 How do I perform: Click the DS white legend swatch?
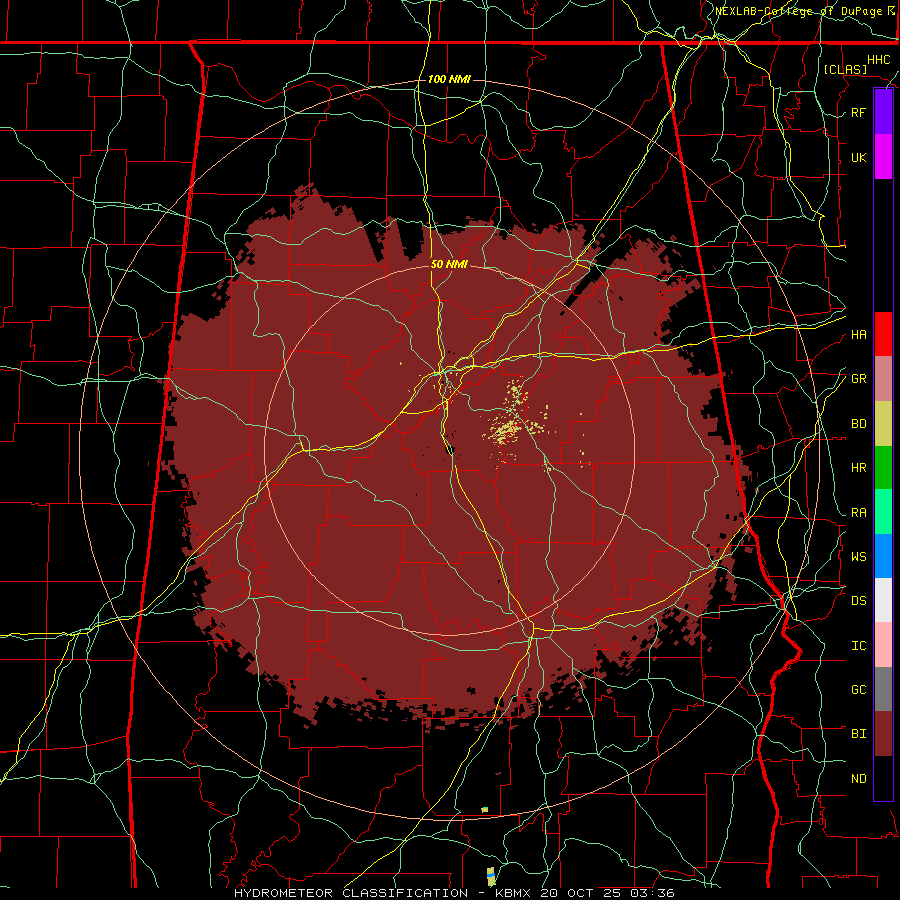click(883, 600)
